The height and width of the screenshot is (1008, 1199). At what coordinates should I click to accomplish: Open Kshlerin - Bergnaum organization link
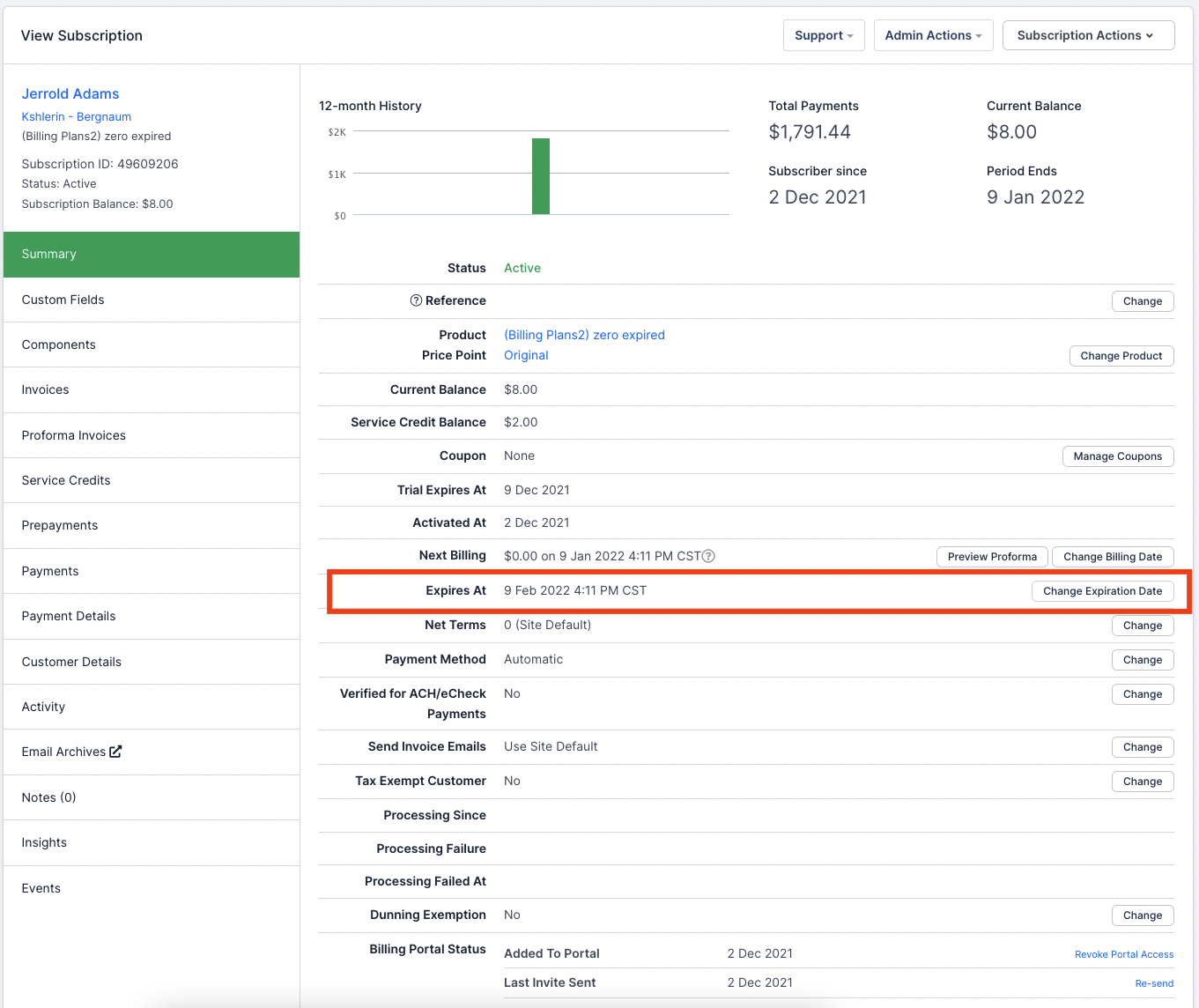tap(77, 116)
